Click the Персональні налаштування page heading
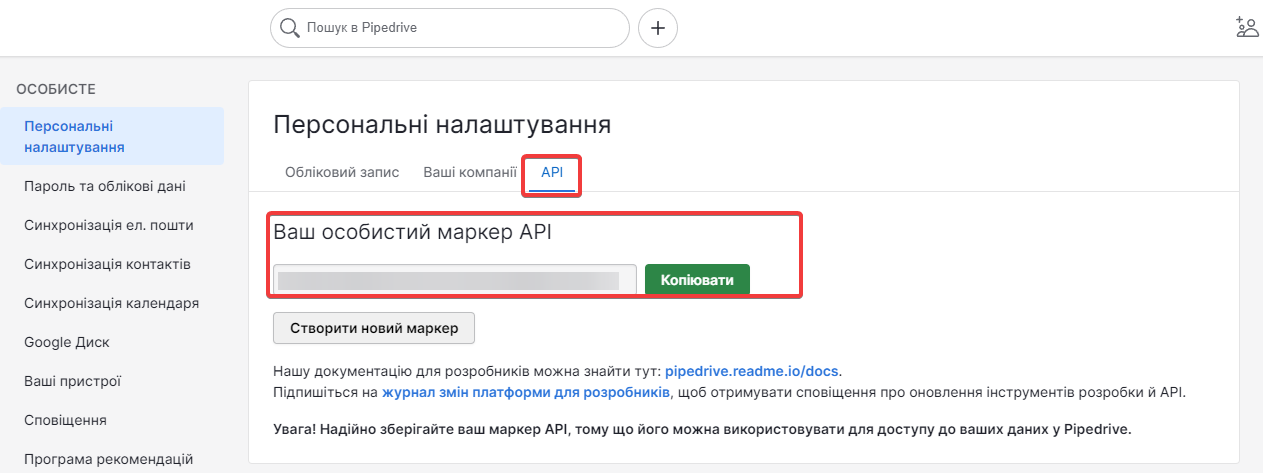1263x473 pixels. coord(442,125)
